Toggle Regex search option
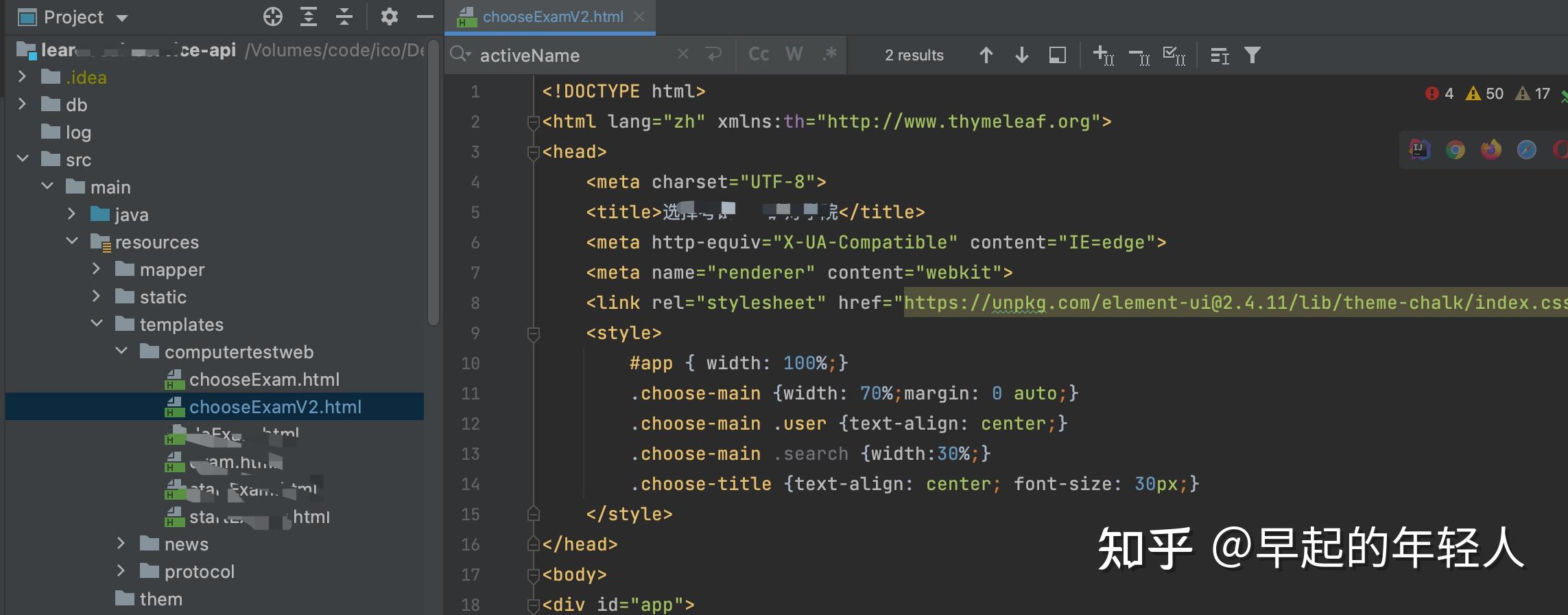Image resolution: width=1568 pixels, height=615 pixels. click(x=829, y=54)
